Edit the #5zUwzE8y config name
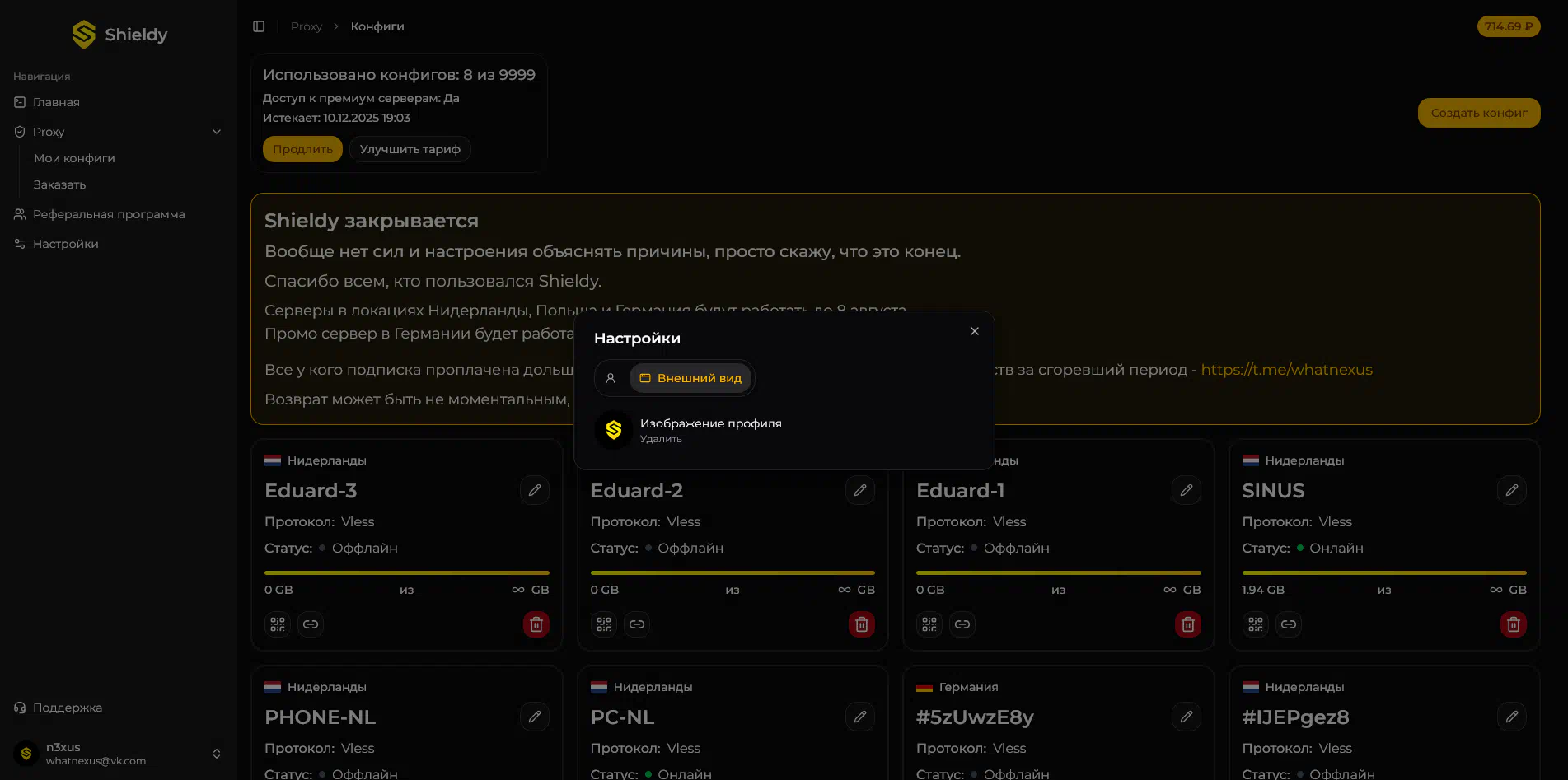1568x780 pixels. tap(1187, 717)
